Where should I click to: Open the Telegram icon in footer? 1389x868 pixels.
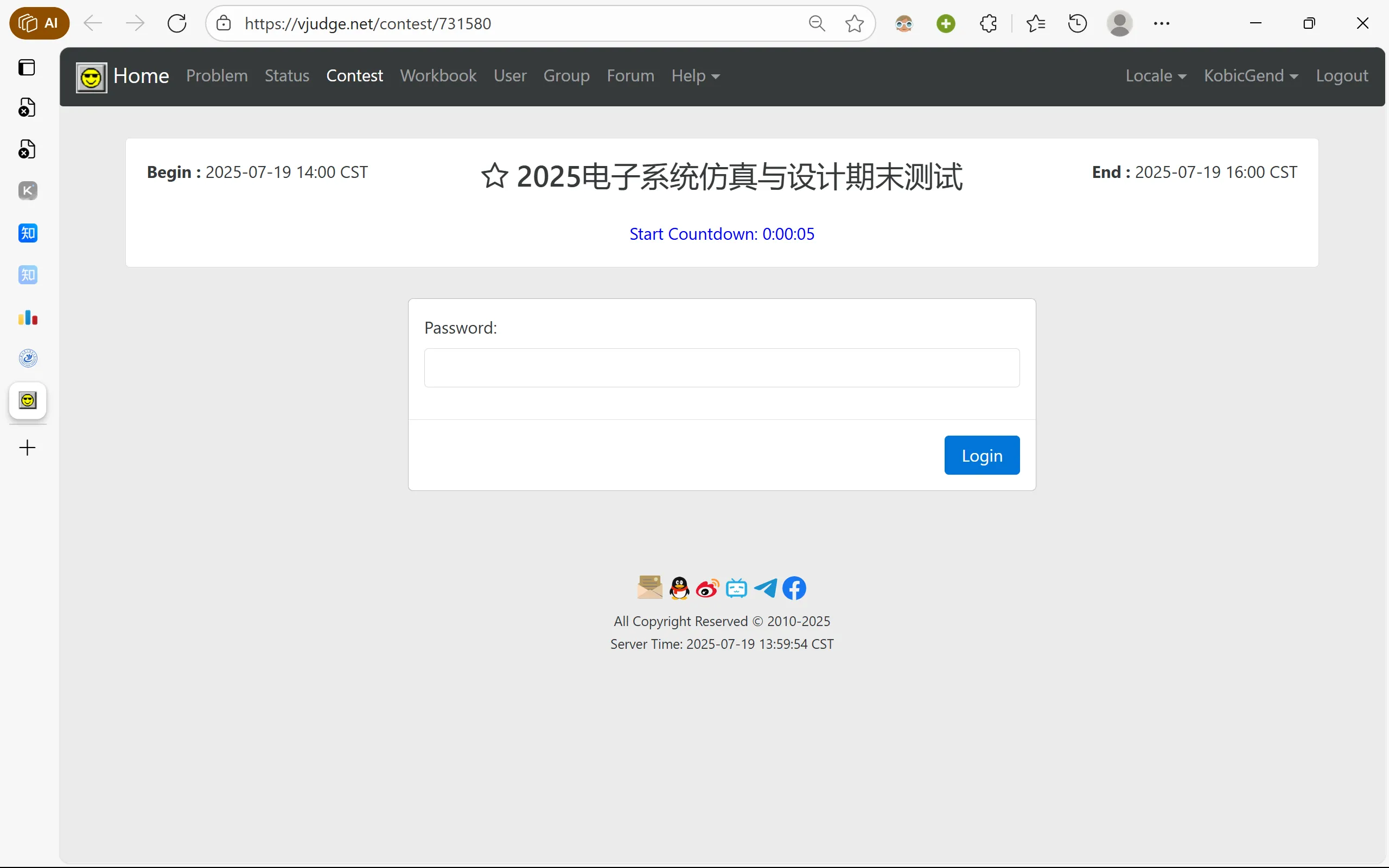tap(765, 588)
